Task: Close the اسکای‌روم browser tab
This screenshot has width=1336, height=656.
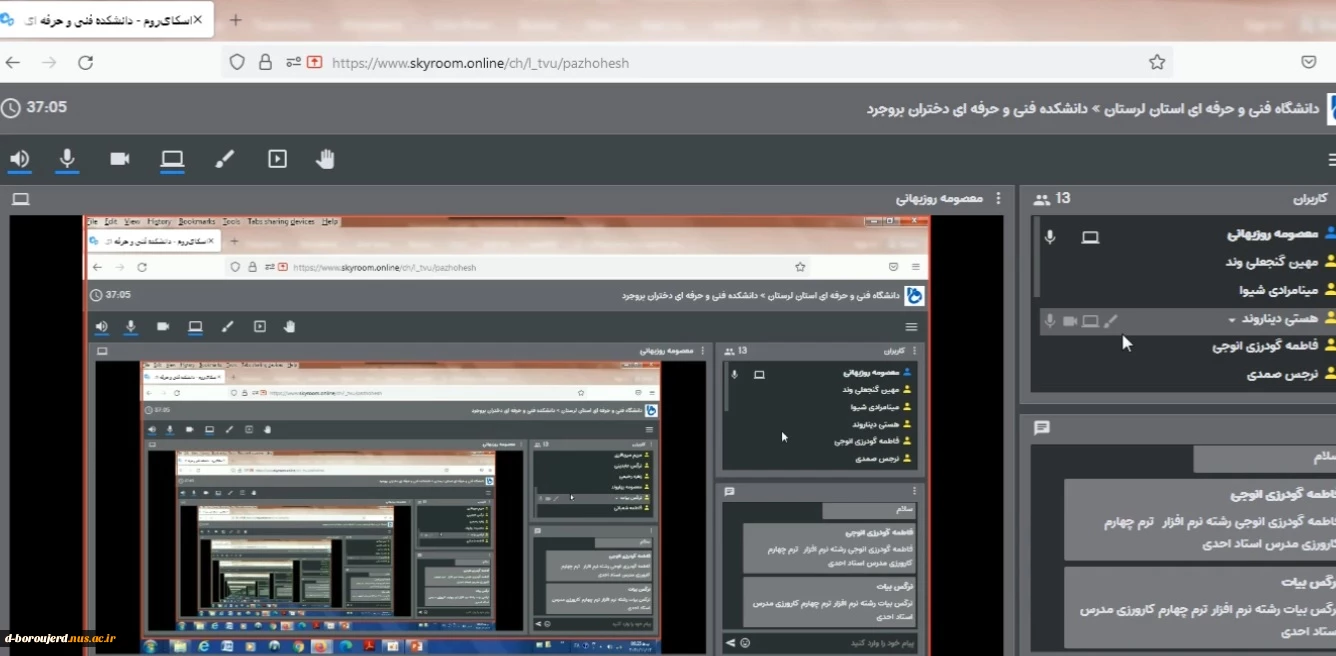Action: coord(197,19)
